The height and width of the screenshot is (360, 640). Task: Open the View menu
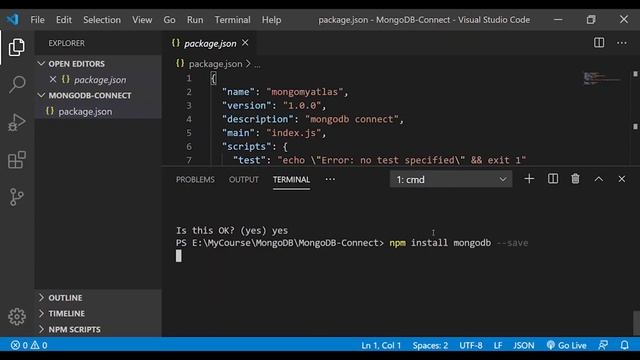click(x=142, y=20)
